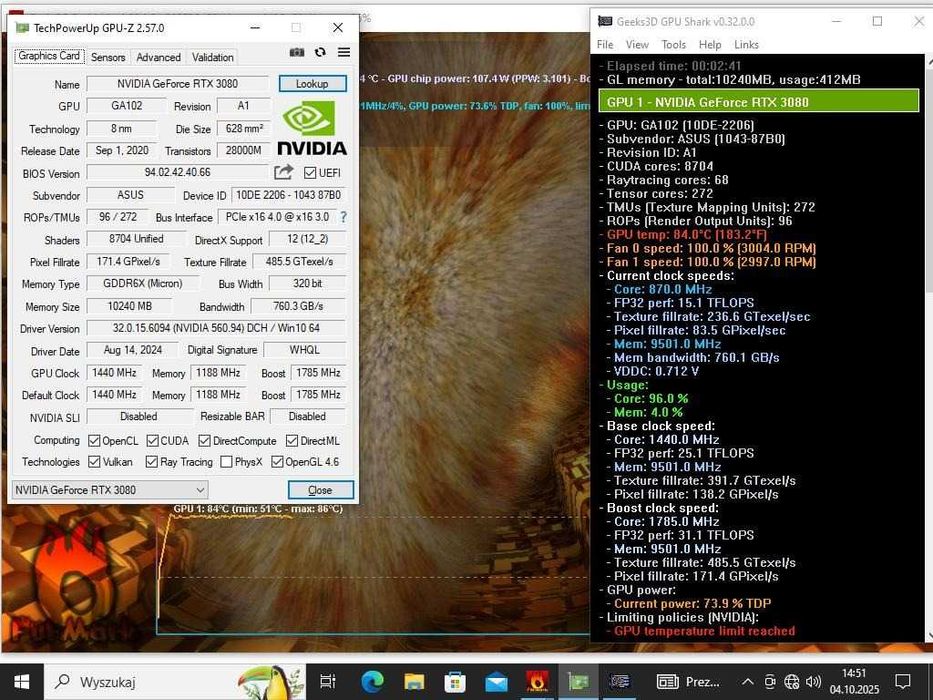Open the Mail app from the taskbar

pos(496,682)
